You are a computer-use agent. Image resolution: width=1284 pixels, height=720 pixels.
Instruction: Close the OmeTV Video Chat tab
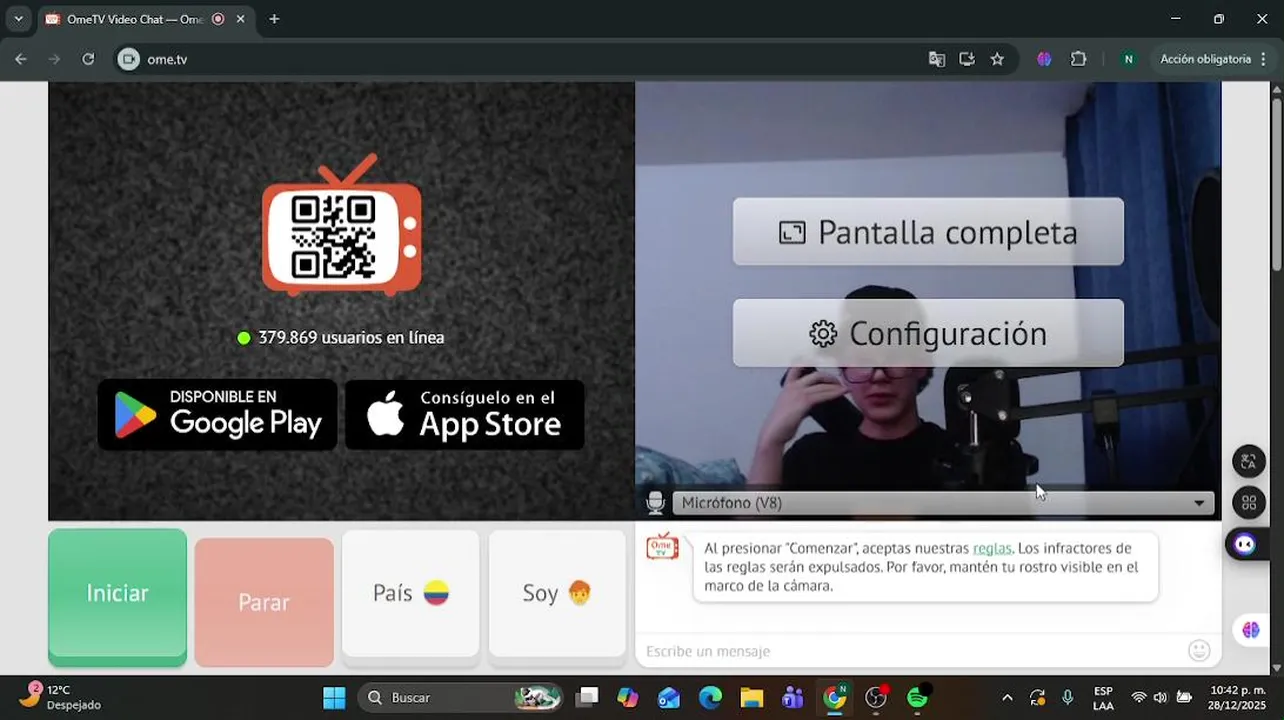[240, 19]
